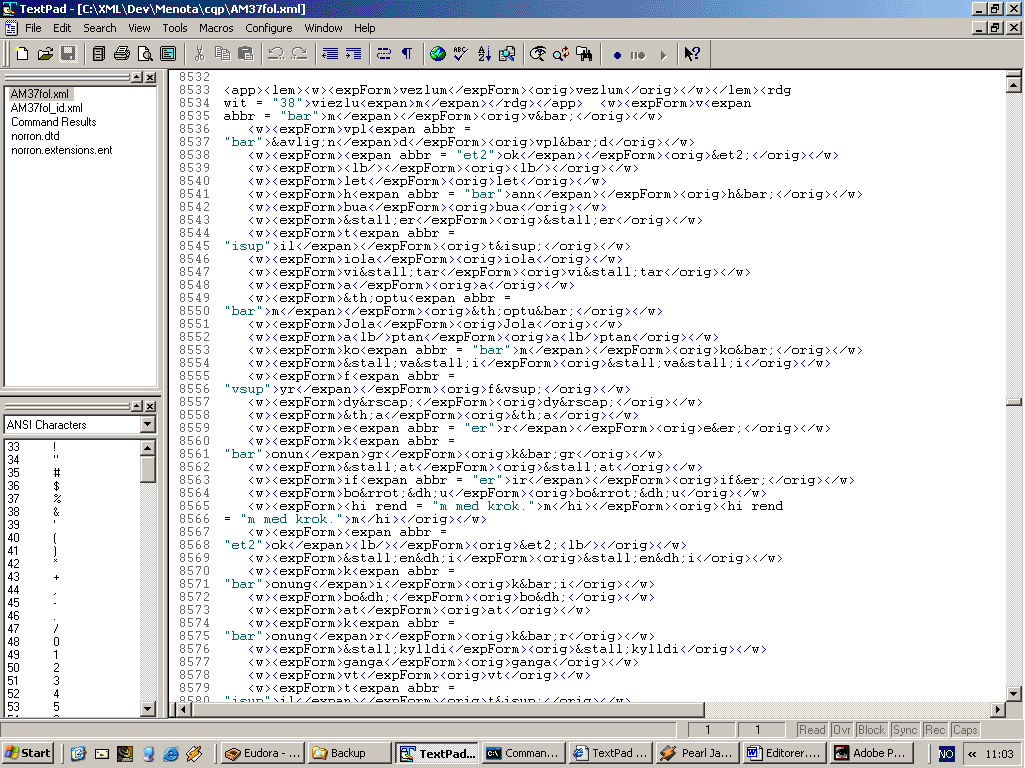Click the New document icon
Viewport: 1025px width, 768px height.
tap(24, 54)
